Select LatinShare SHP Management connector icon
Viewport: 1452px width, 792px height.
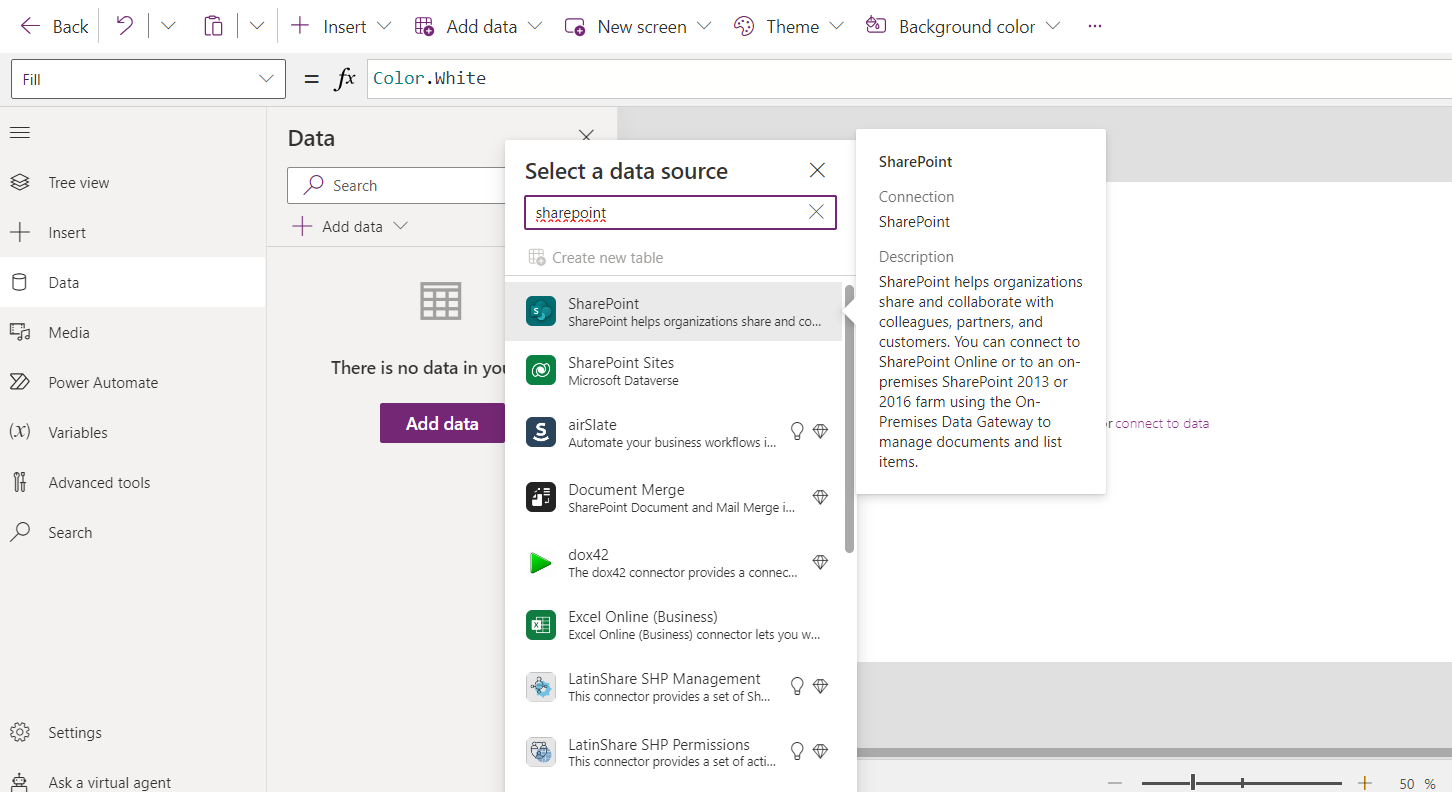point(541,687)
